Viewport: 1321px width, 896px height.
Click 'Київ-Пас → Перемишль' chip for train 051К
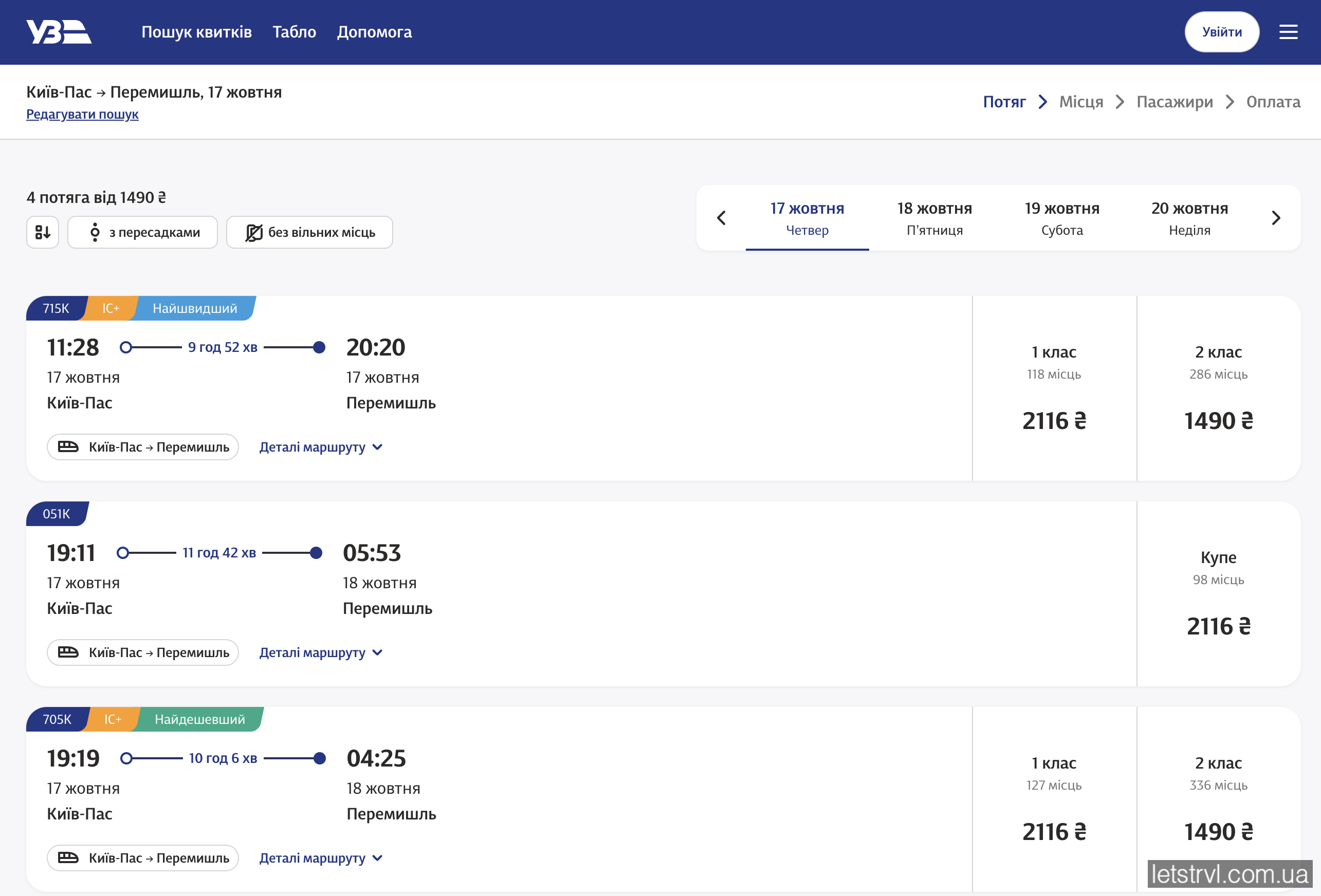pyautogui.click(x=143, y=653)
